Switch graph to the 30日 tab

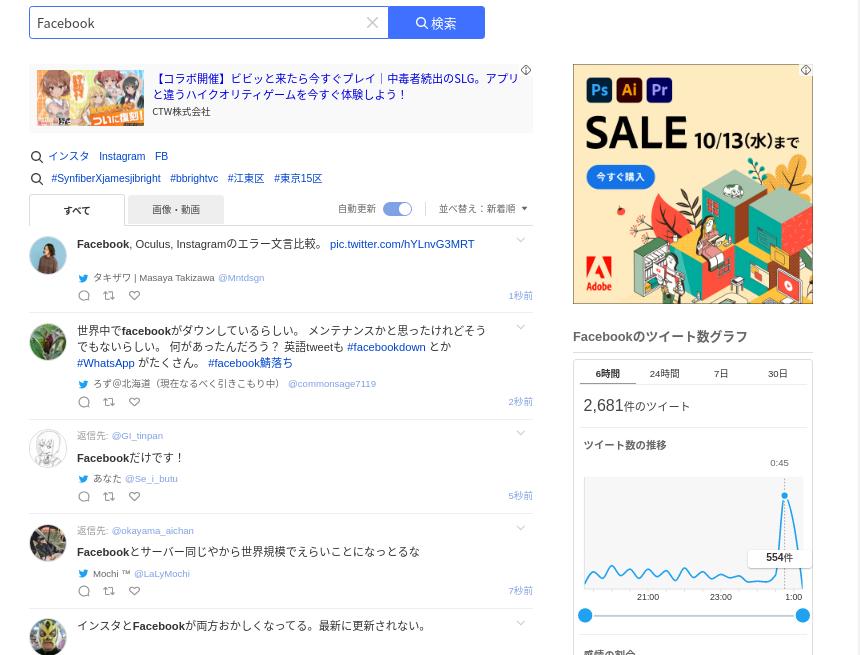[778, 374]
